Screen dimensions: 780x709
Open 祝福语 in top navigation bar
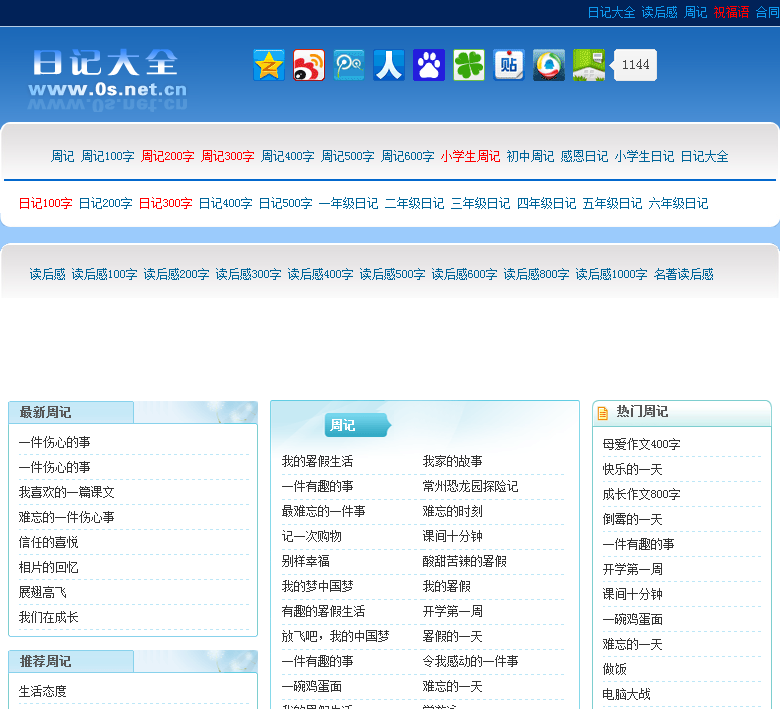pos(731,12)
